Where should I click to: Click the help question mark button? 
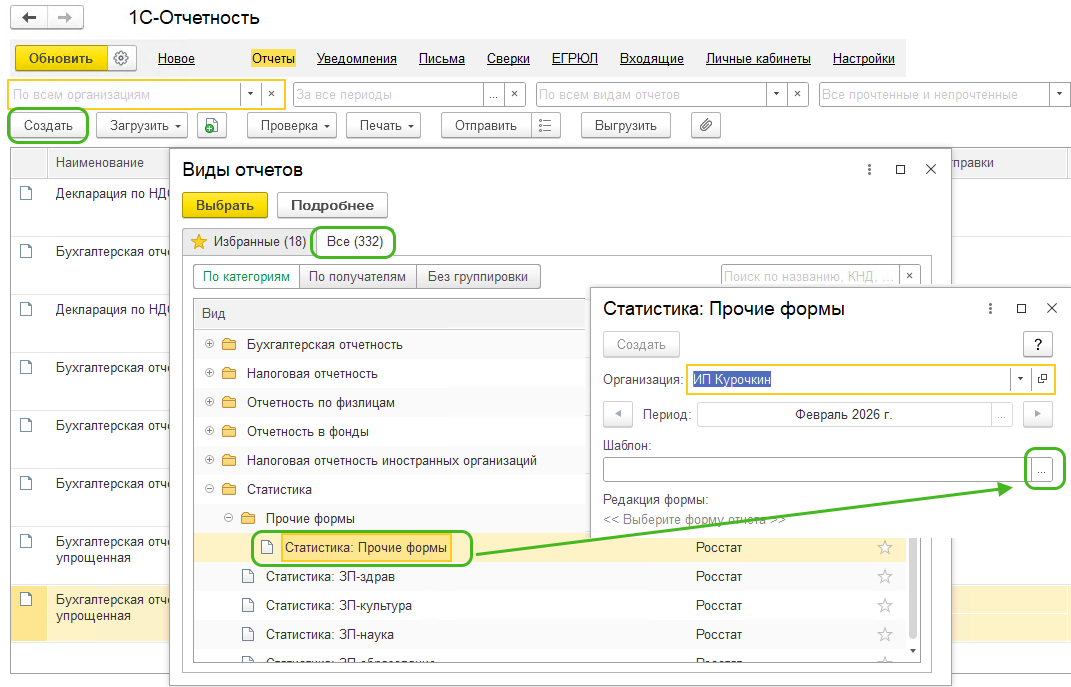(1037, 344)
